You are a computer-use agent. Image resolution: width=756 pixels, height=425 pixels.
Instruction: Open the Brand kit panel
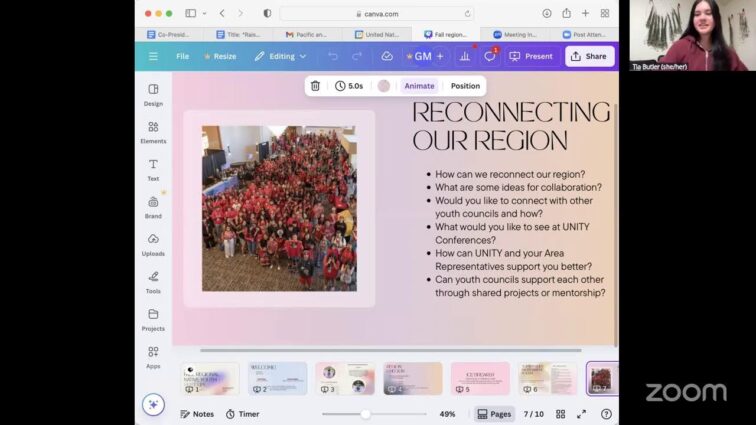tap(153, 208)
